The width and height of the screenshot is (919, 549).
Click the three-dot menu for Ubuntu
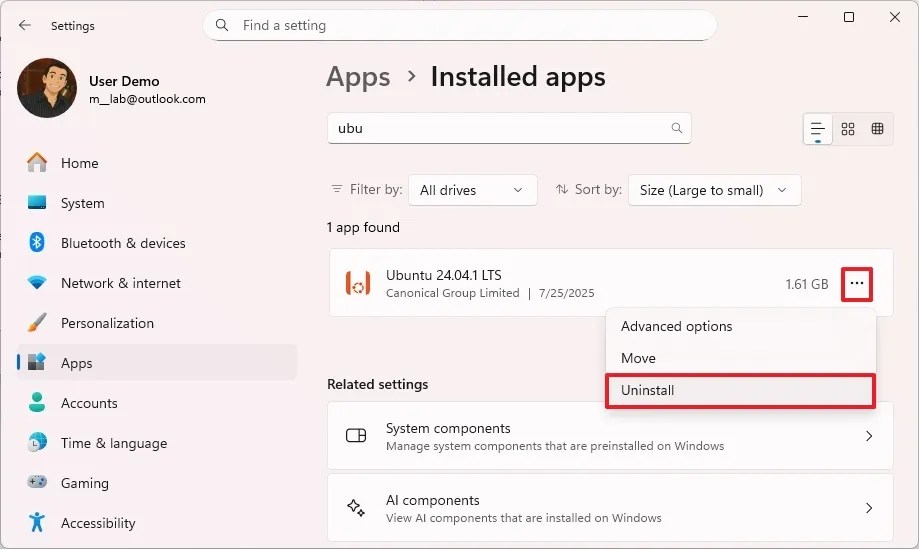pyautogui.click(x=857, y=284)
